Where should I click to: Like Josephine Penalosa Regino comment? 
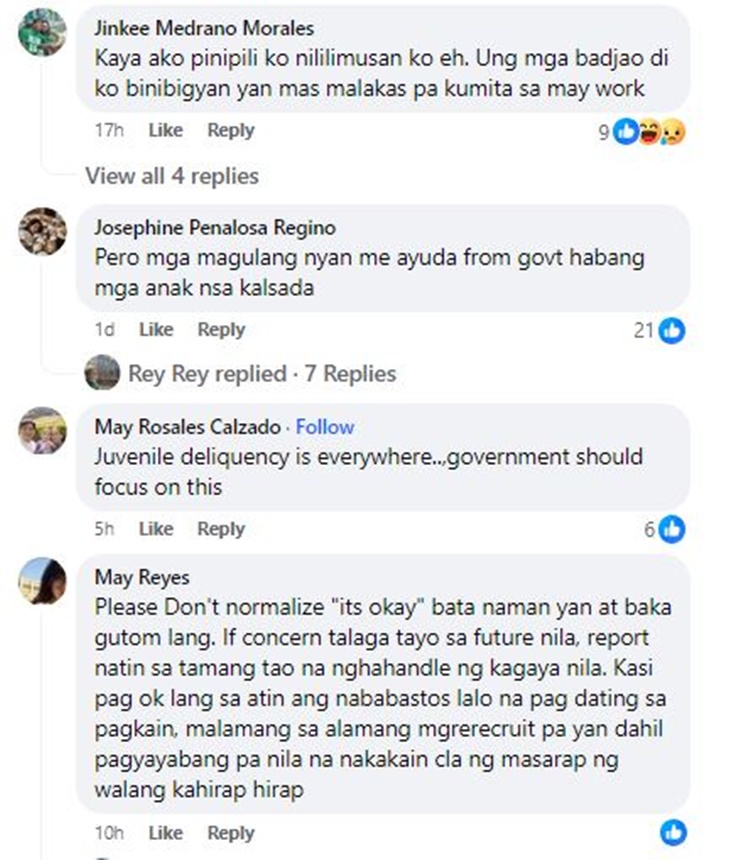click(x=156, y=330)
